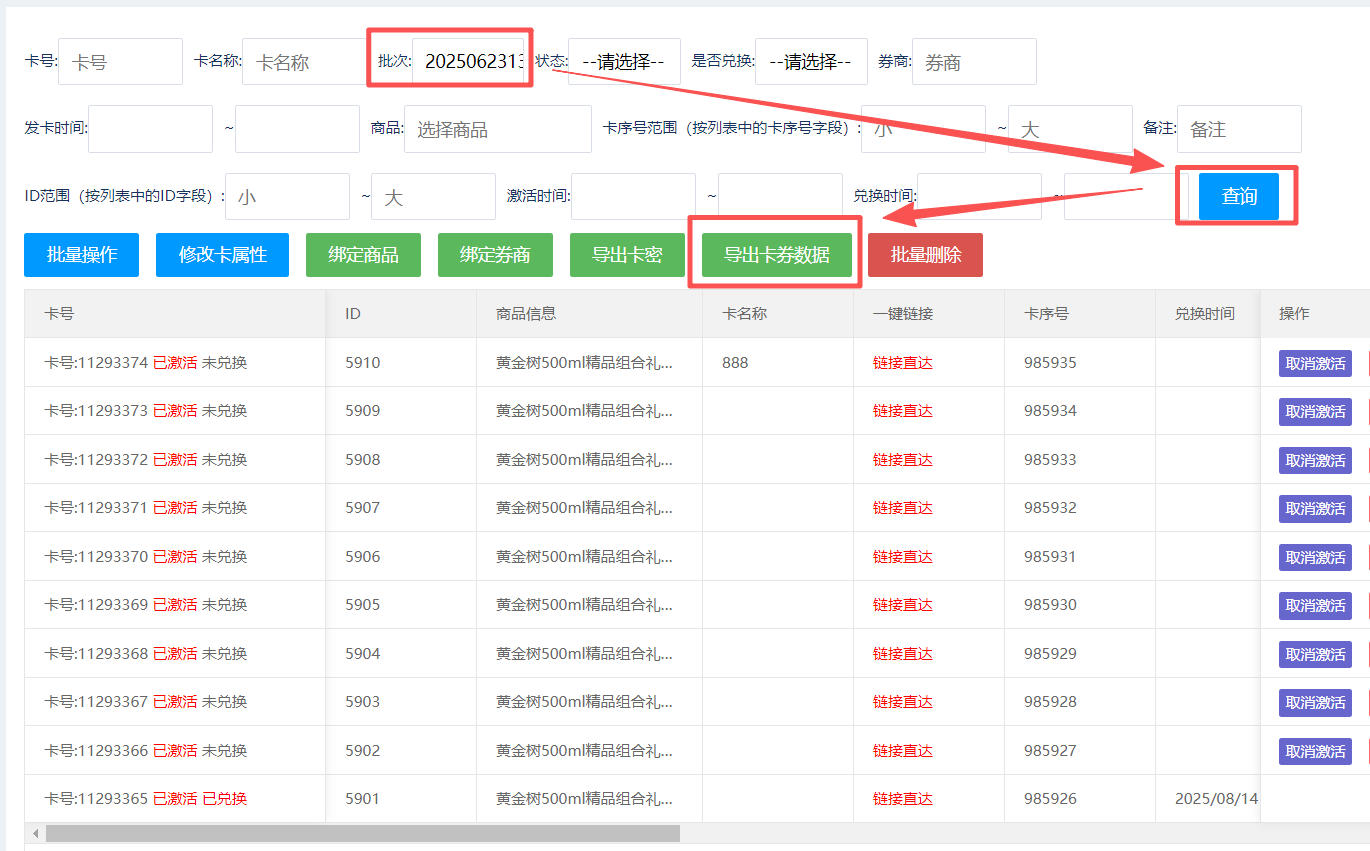Click the red 批量删除 button
The width and height of the screenshot is (1370, 851).
coord(925,255)
